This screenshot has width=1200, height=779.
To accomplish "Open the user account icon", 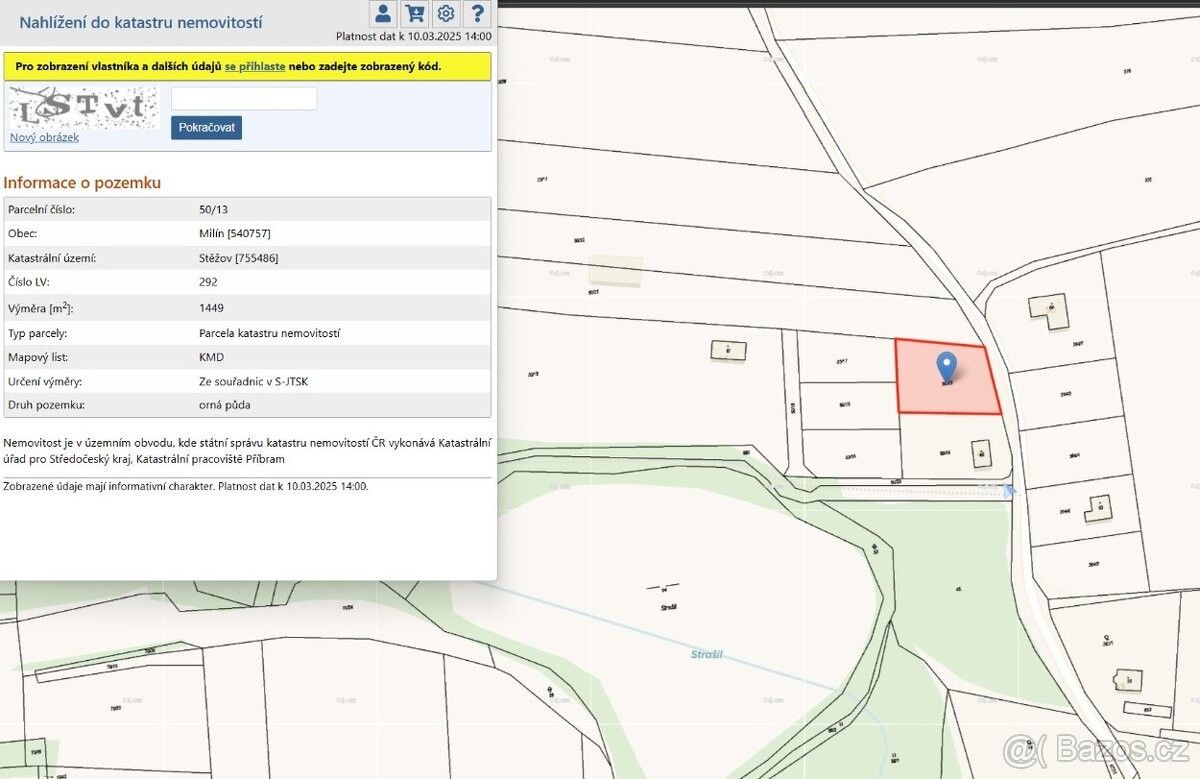I will pos(382,13).
